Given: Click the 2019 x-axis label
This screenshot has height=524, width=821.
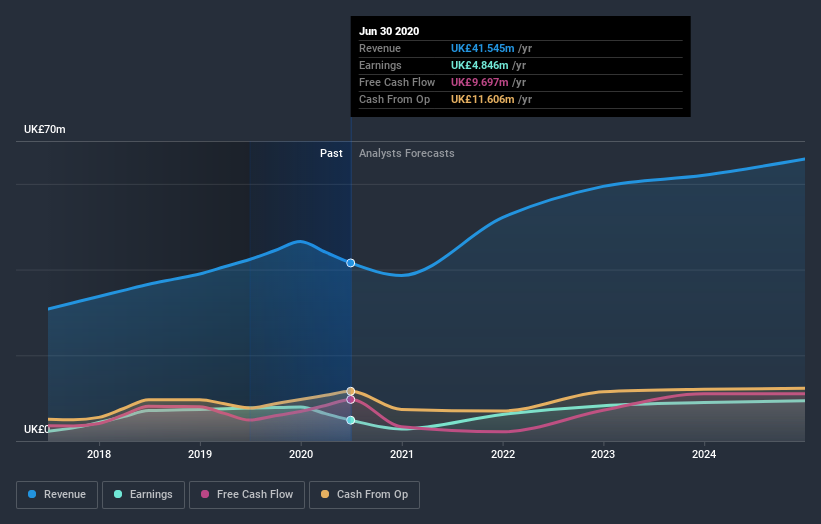Looking at the screenshot, I should 200,454.
